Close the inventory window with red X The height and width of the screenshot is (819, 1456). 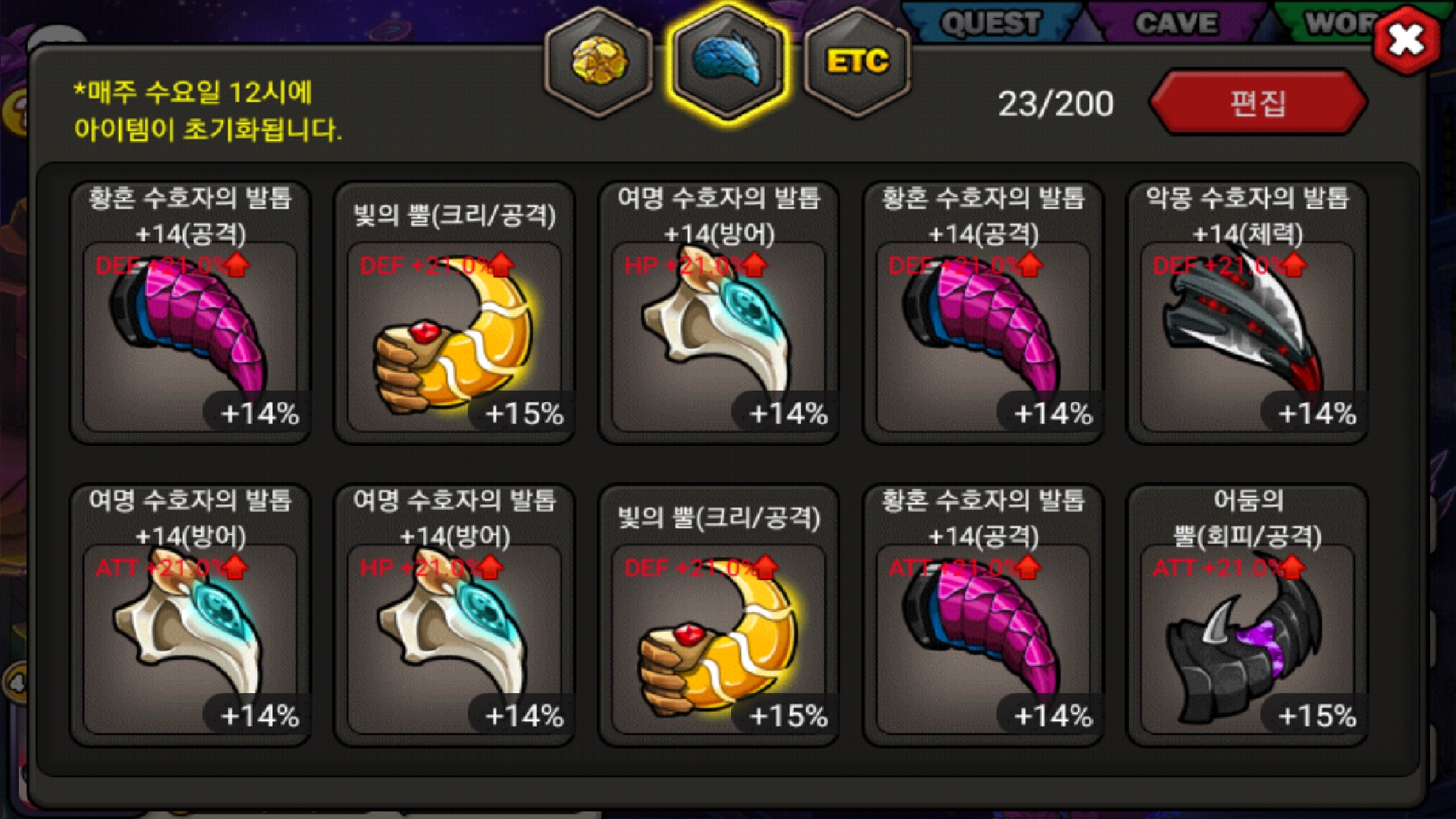1407,39
